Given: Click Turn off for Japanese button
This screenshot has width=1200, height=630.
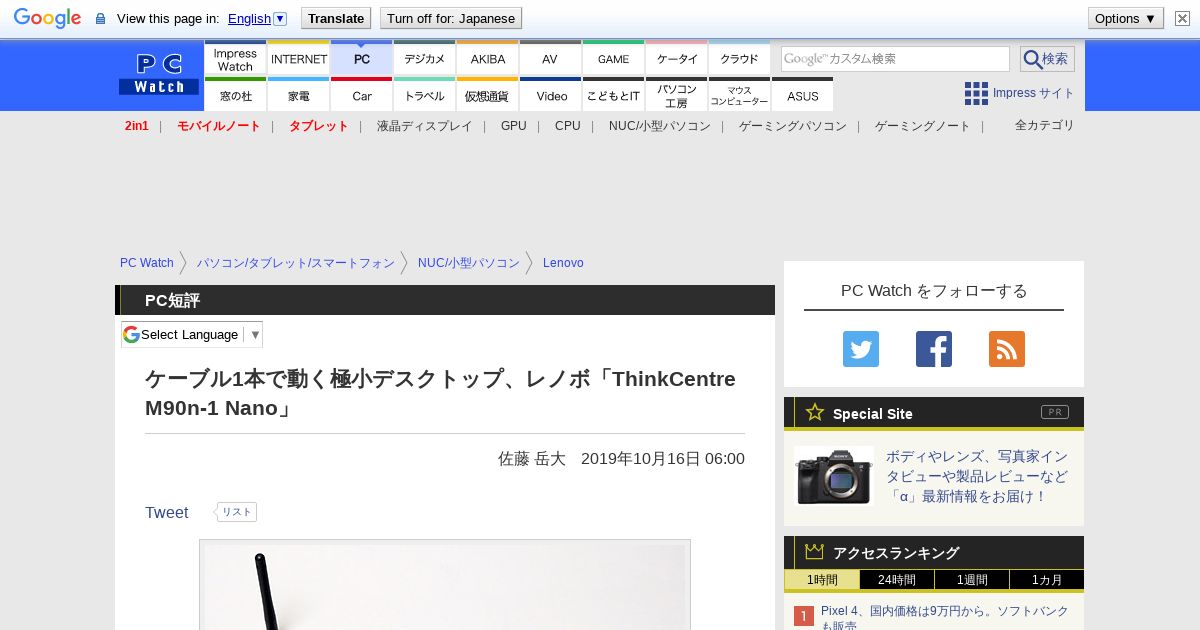Looking at the screenshot, I should coord(451,18).
